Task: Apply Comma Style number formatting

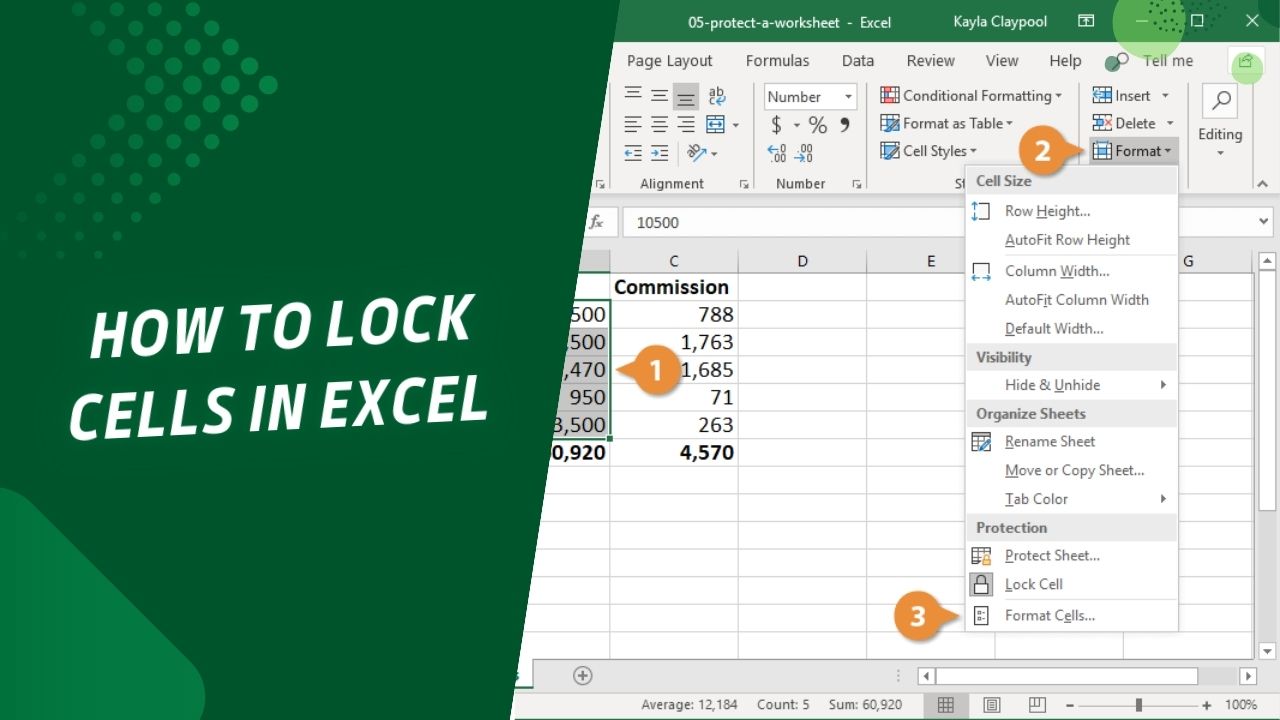Action: (x=845, y=126)
